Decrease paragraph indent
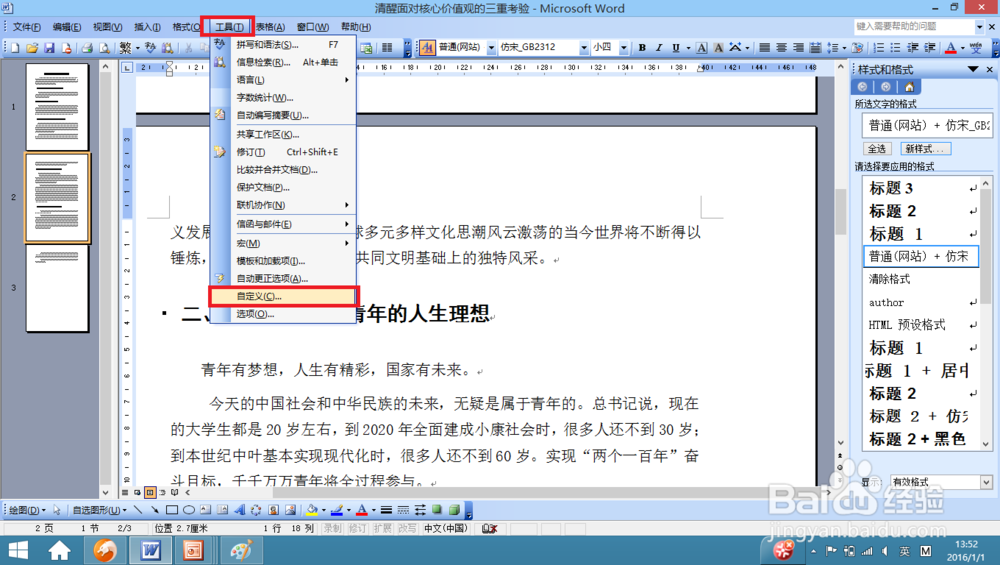 (913, 48)
